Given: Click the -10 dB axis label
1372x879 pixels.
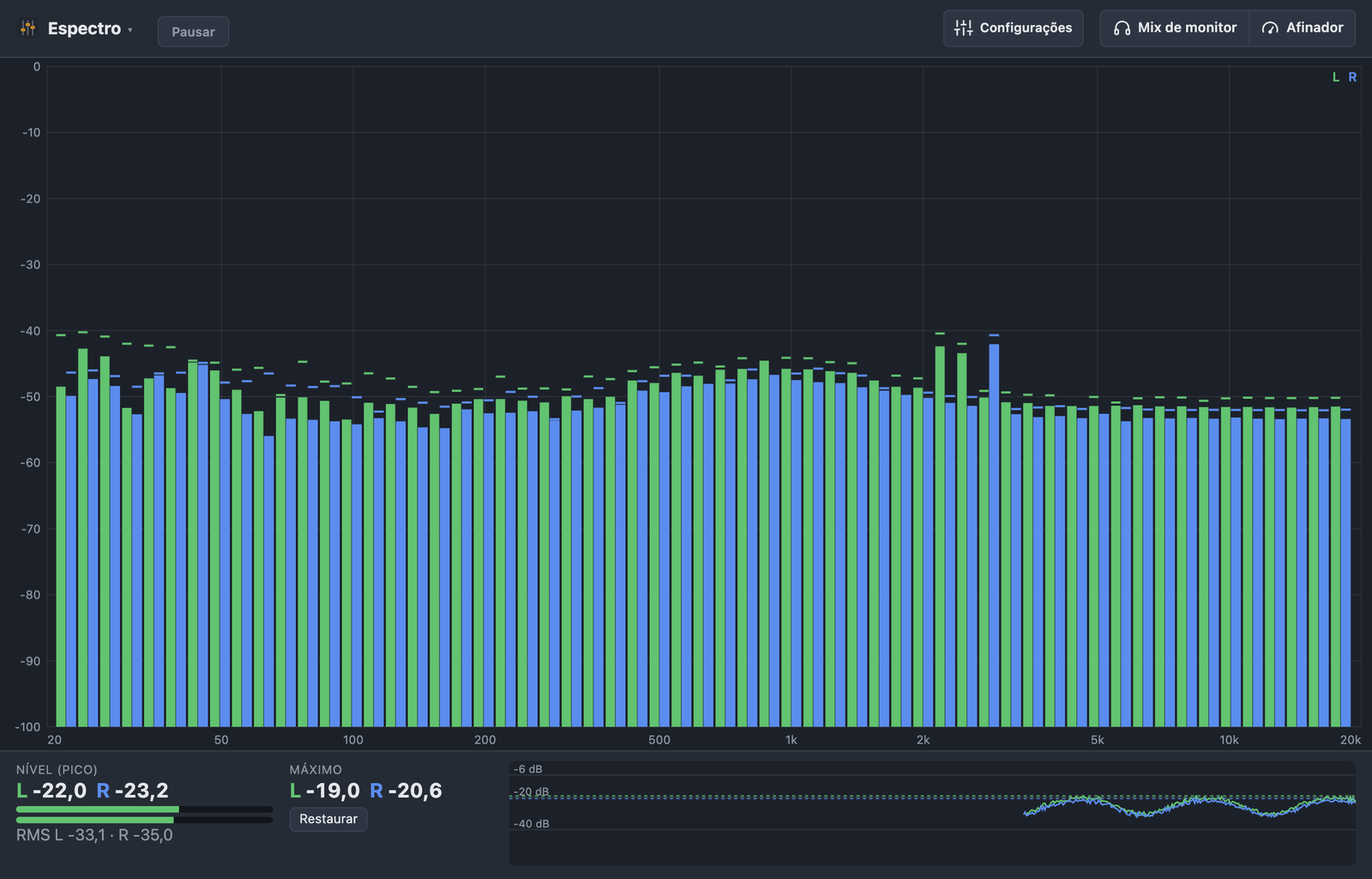Looking at the screenshot, I should point(31,133).
